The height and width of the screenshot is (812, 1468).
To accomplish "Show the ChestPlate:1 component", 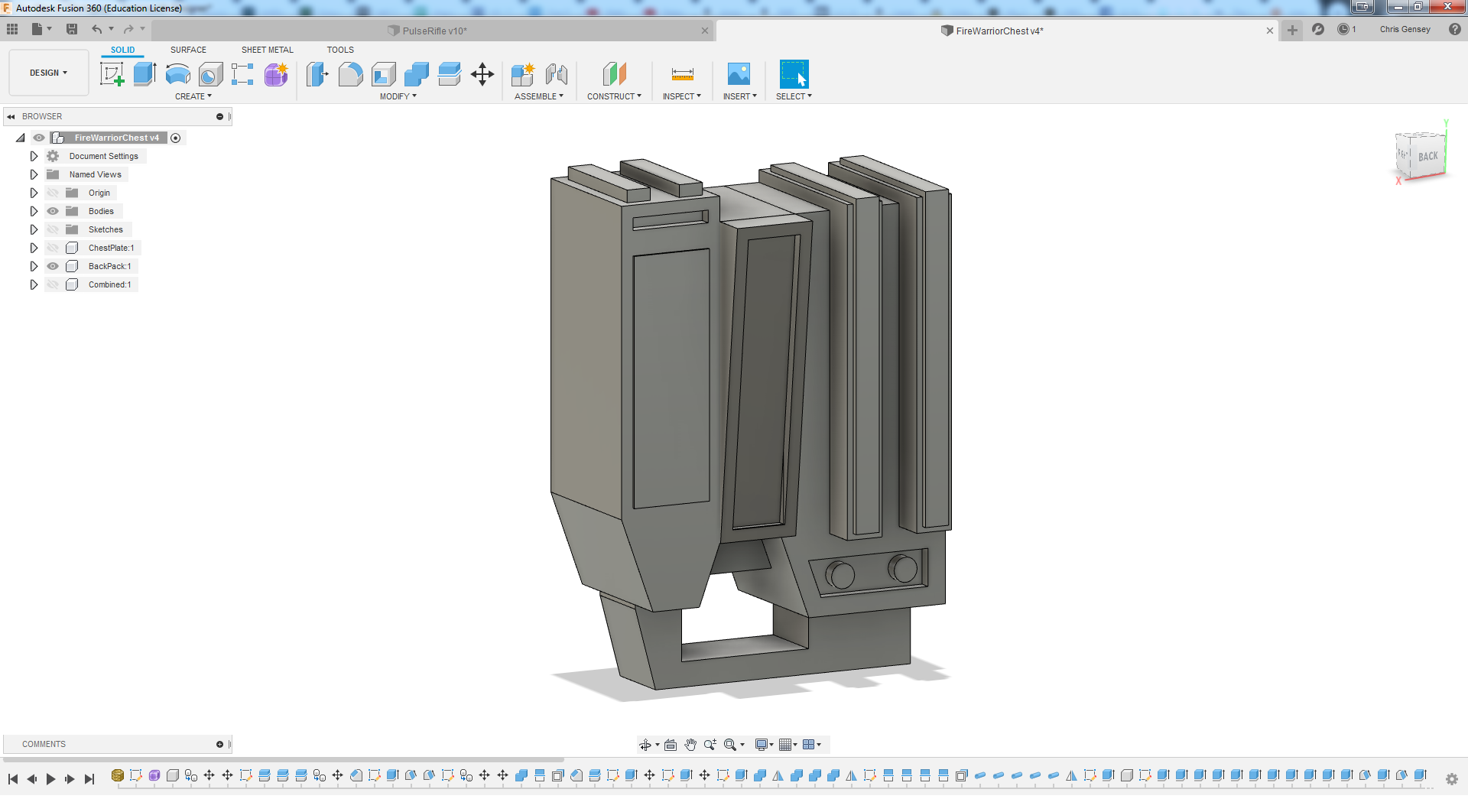I will pyautogui.click(x=53, y=248).
